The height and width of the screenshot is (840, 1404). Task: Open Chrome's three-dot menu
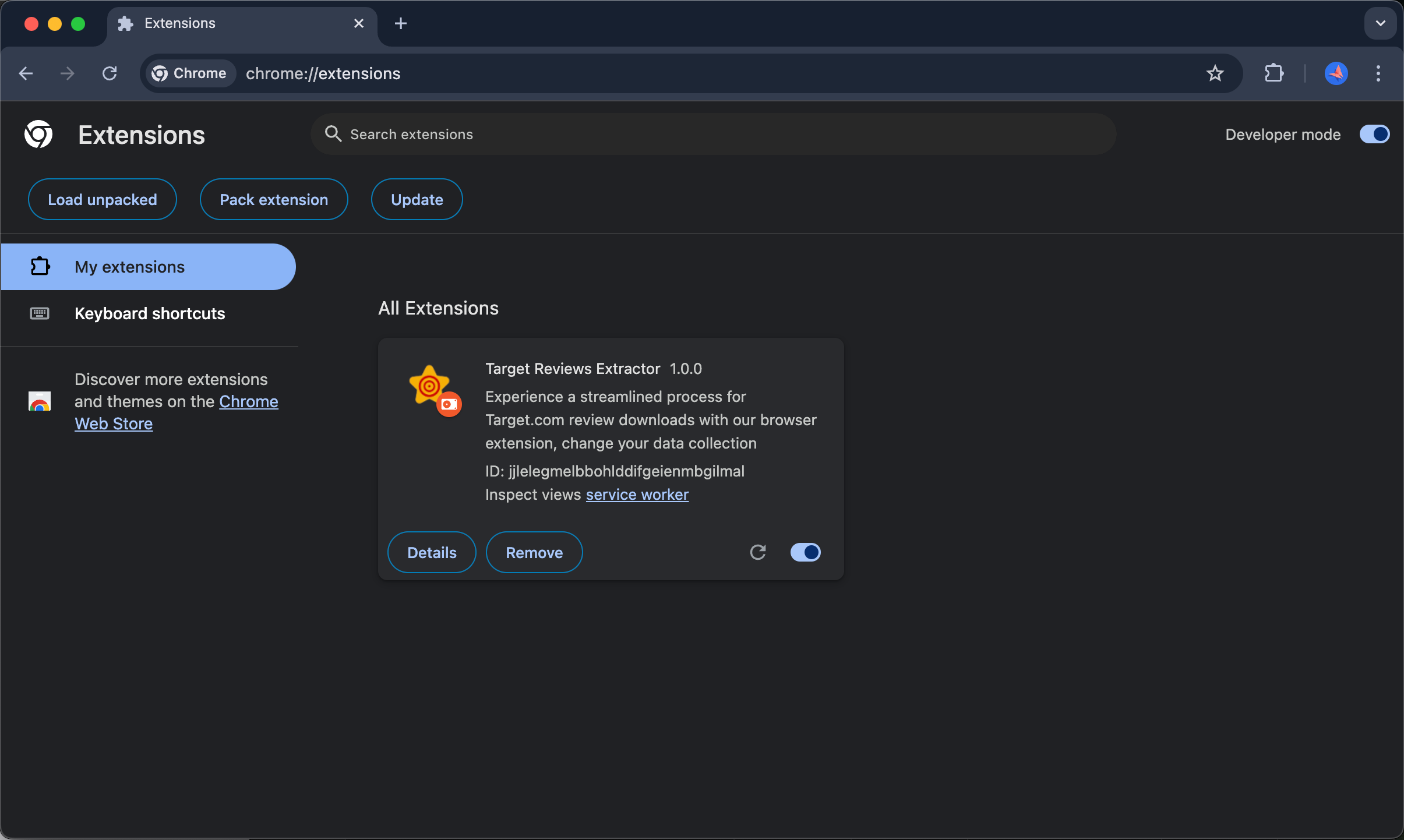pyautogui.click(x=1378, y=73)
